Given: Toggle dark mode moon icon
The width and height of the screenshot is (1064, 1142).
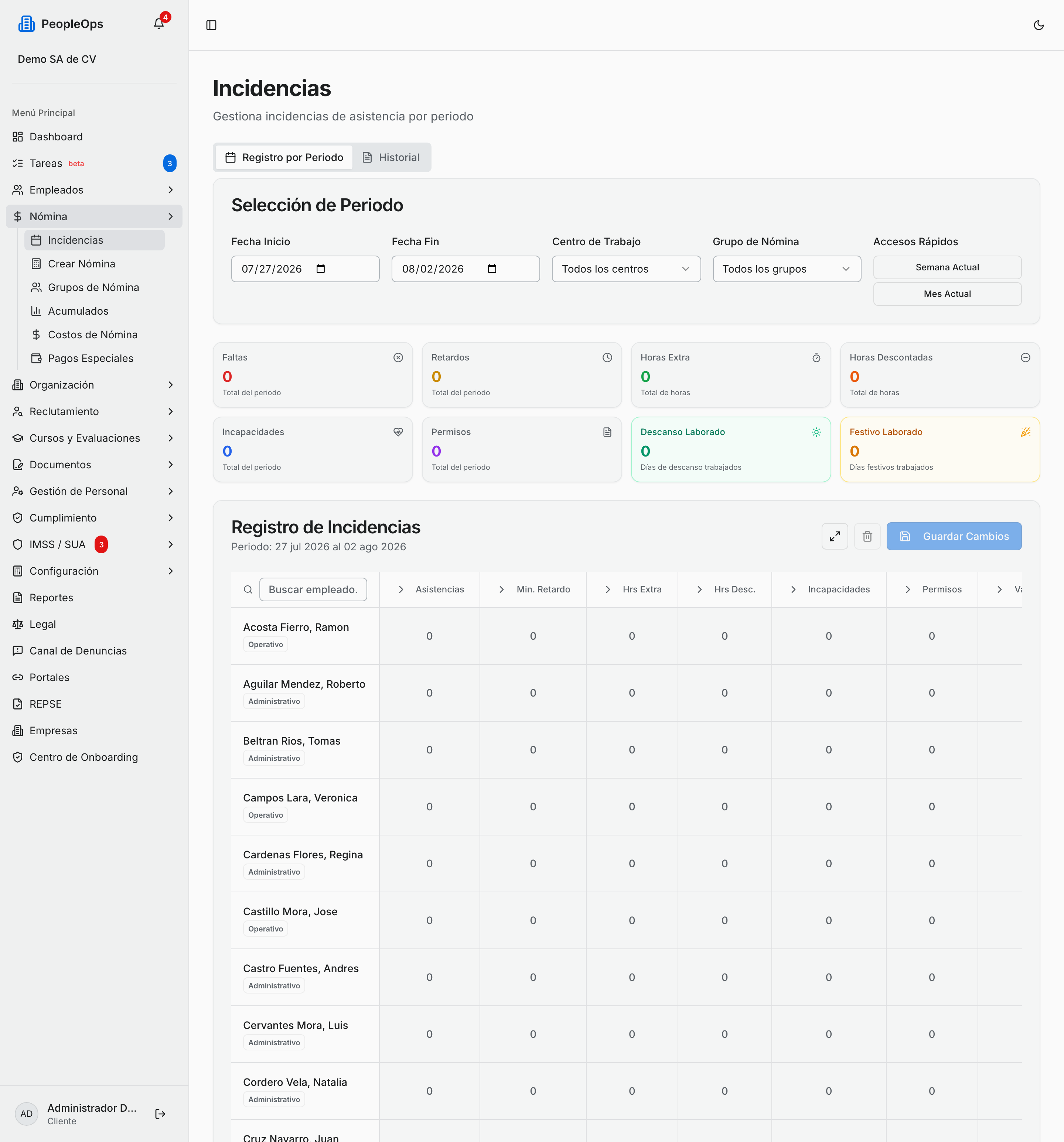Looking at the screenshot, I should (x=1038, y=25).
